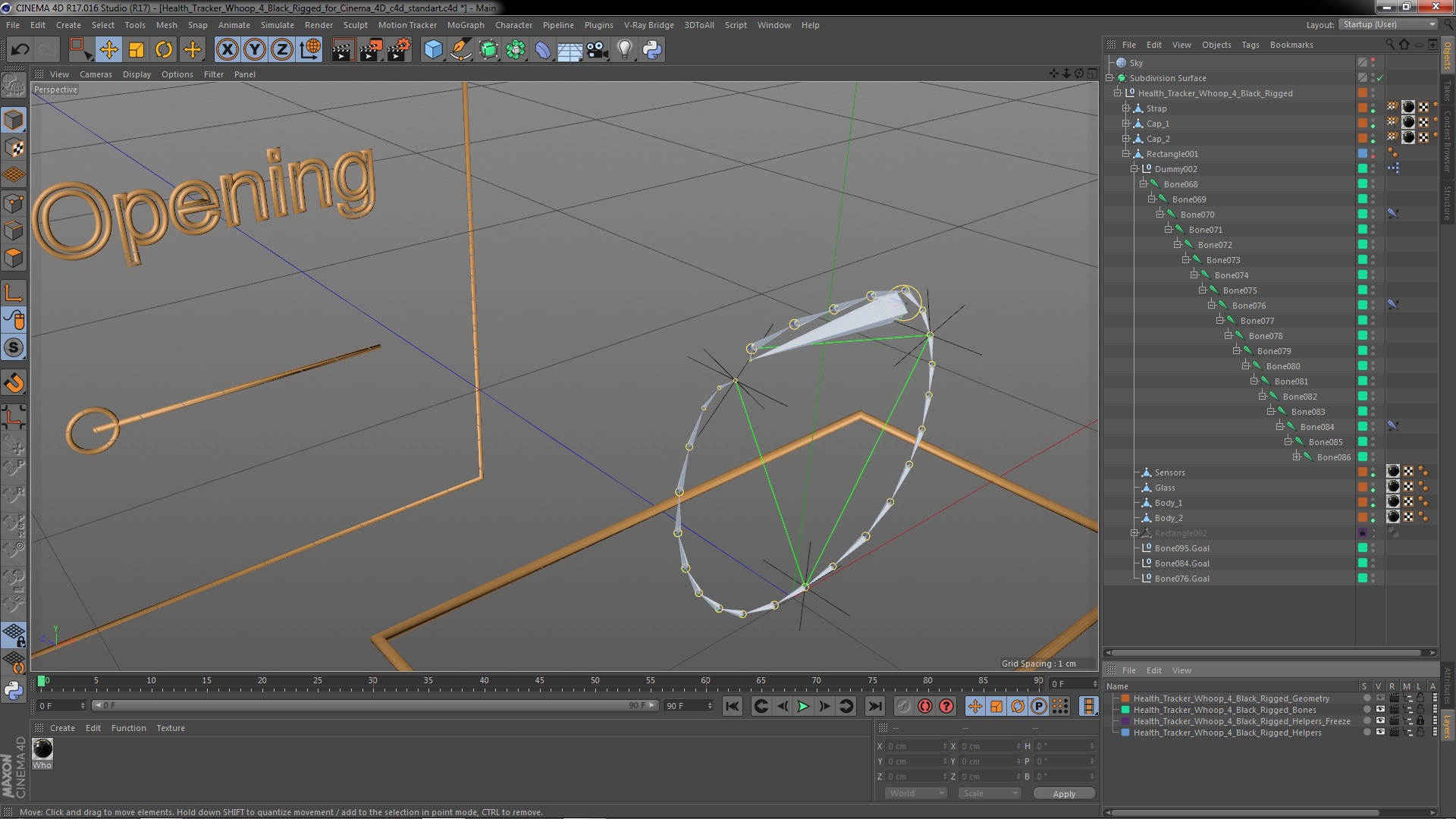
Task: Toggle visibility dot for Strap object
Action: click(x=1373, y=108)
